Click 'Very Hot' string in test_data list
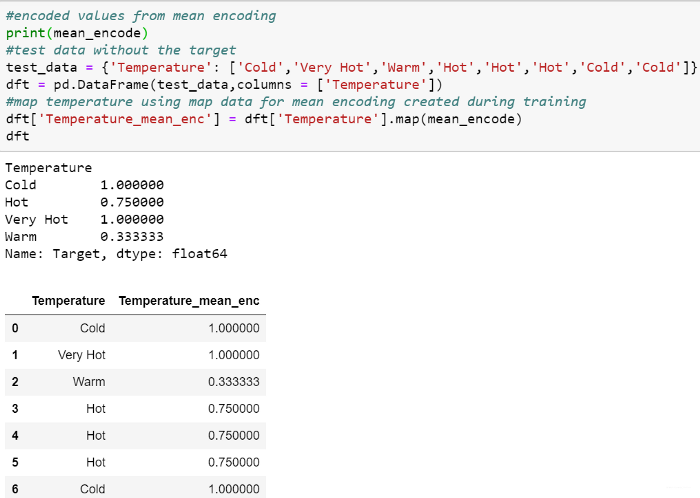The width and height of the screenshot is (700, 498). click(332, 67)
